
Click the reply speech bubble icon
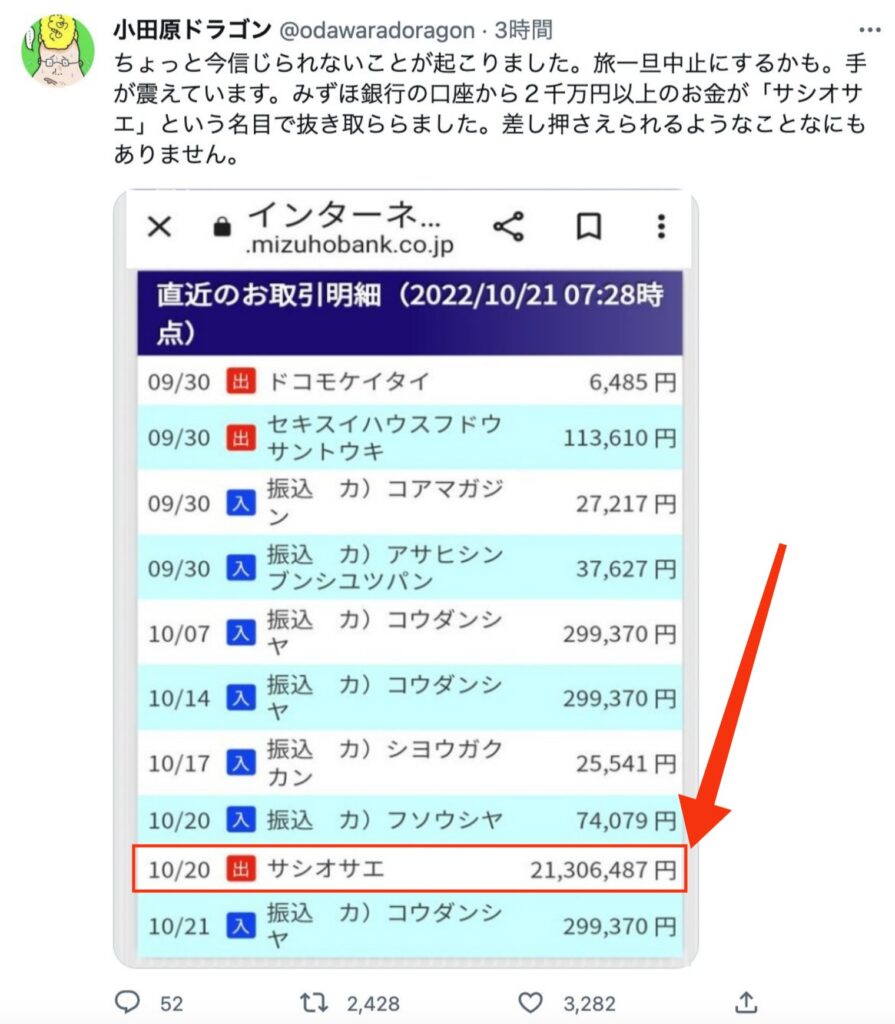[x=127, y=1001]
